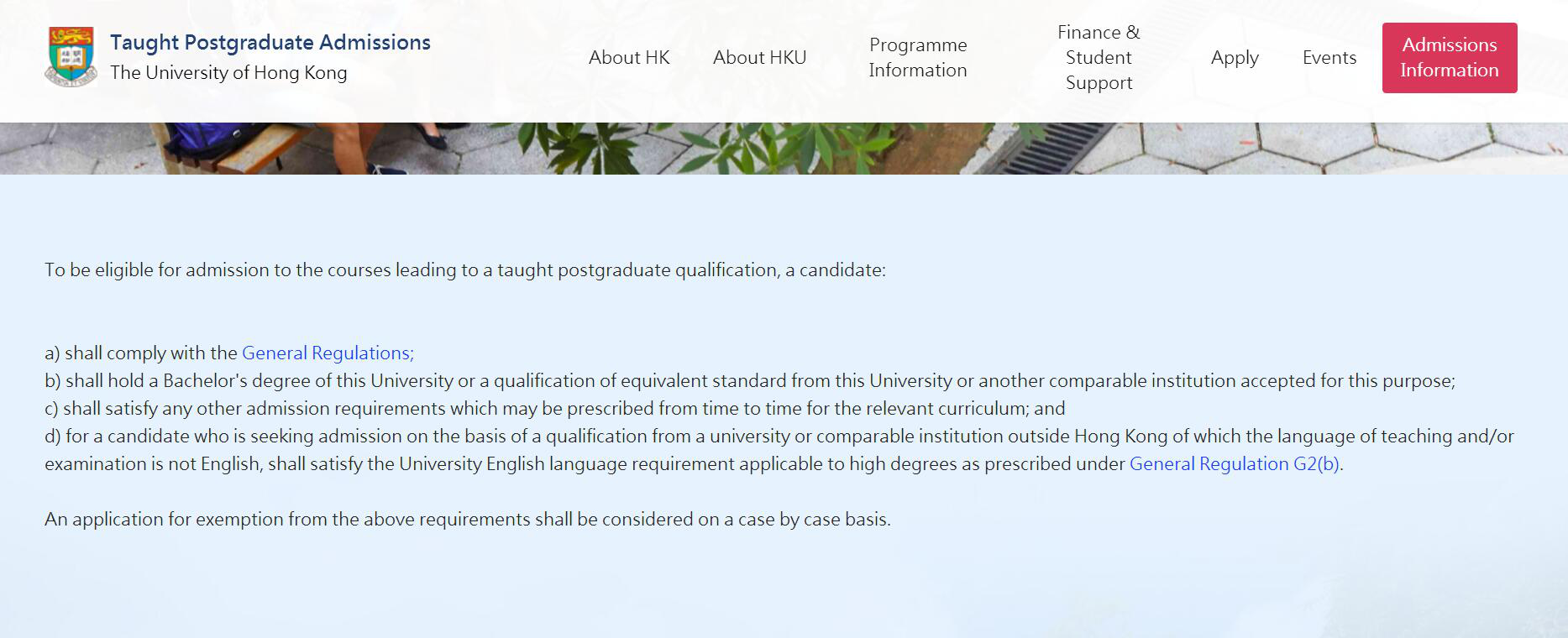Open the About HKU menu
This screenshot has width=1568, height=638.
tap(759, 58)
